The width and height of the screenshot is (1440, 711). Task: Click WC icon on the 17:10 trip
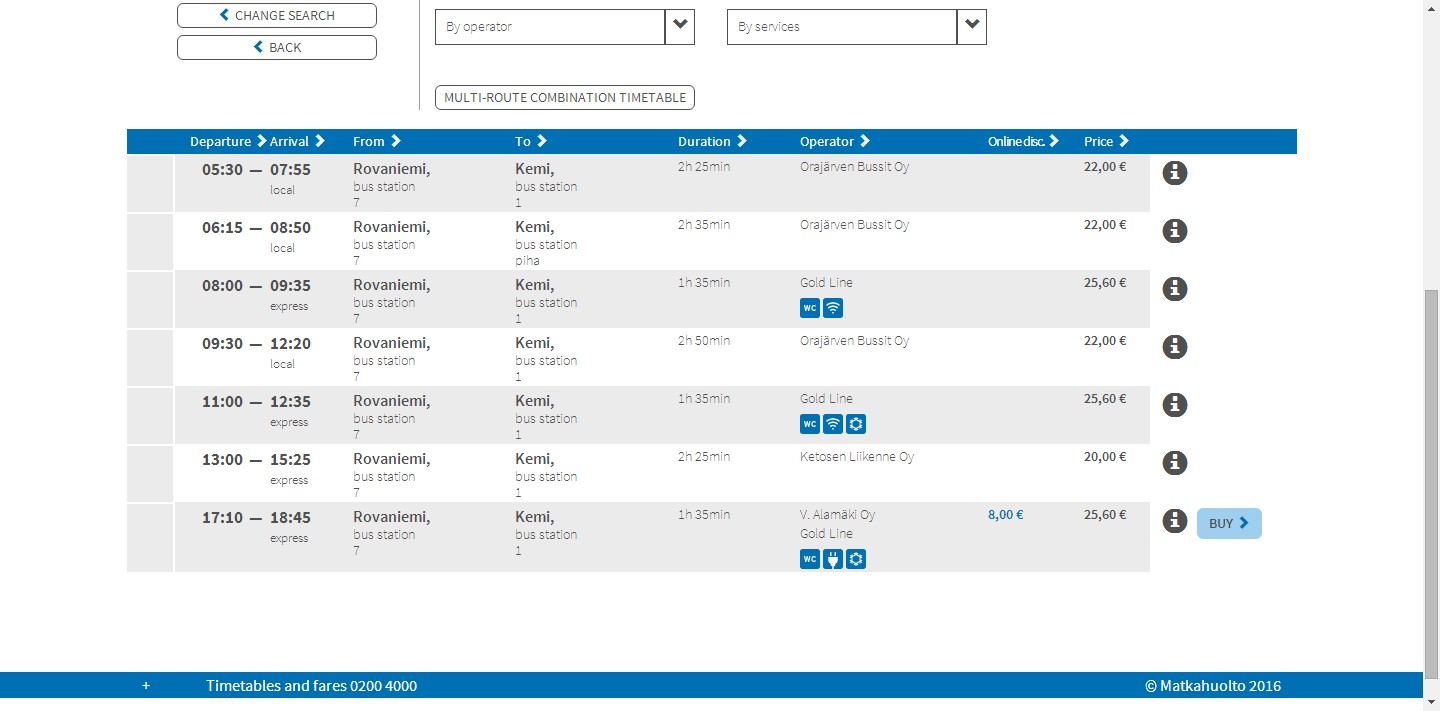[810, 559]
